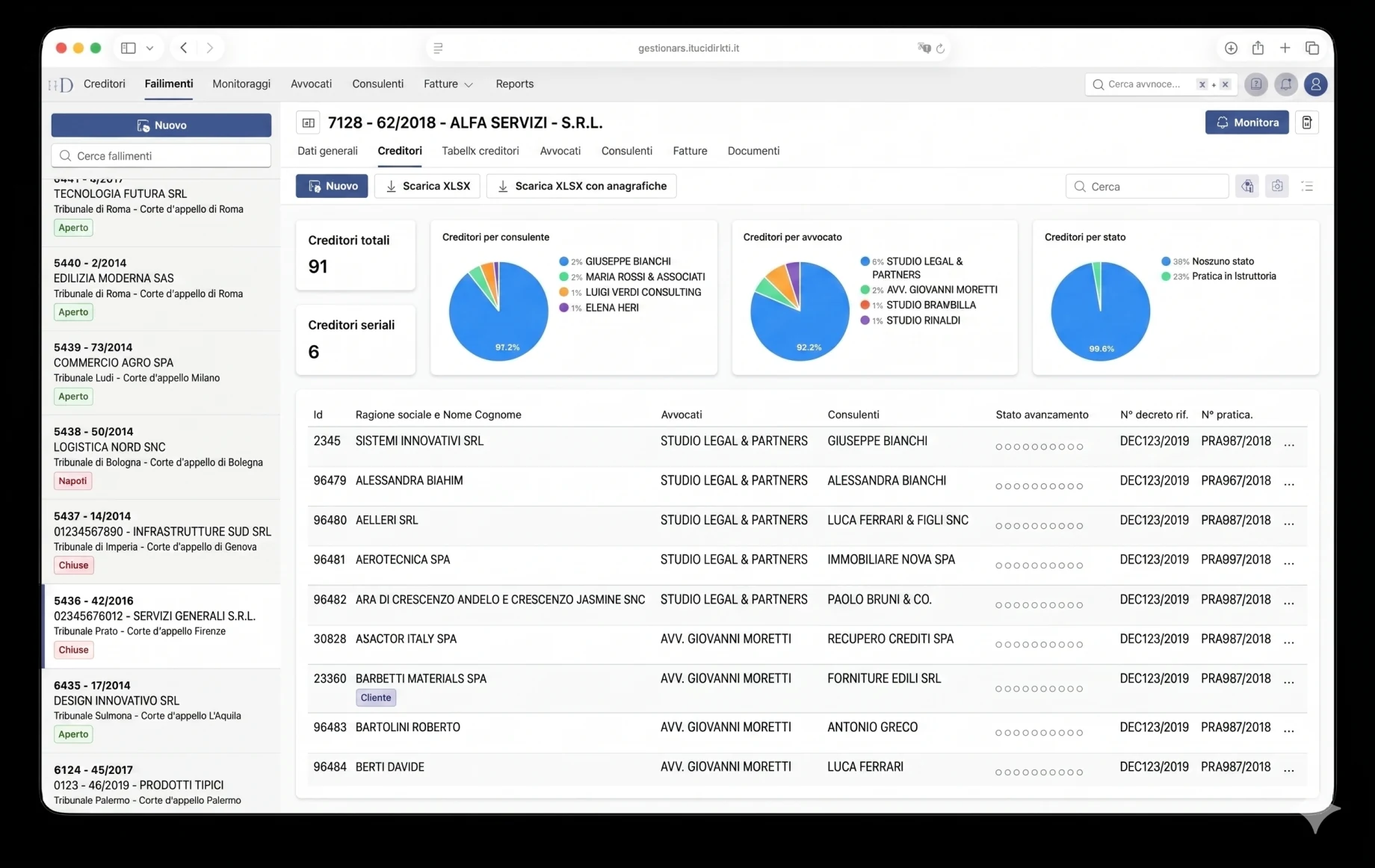
Task: Reload the page in the address bar
Action: pos(940,49)
